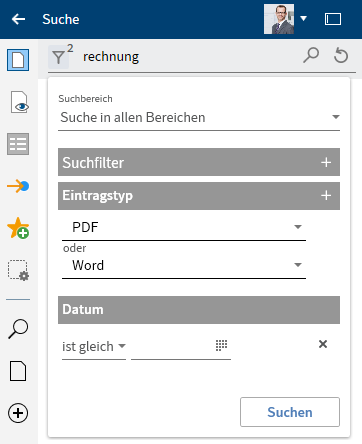Open the PDF entry type dropdown
The height and width of the screenshot is (444, 362).
click(x=184, y=227)
